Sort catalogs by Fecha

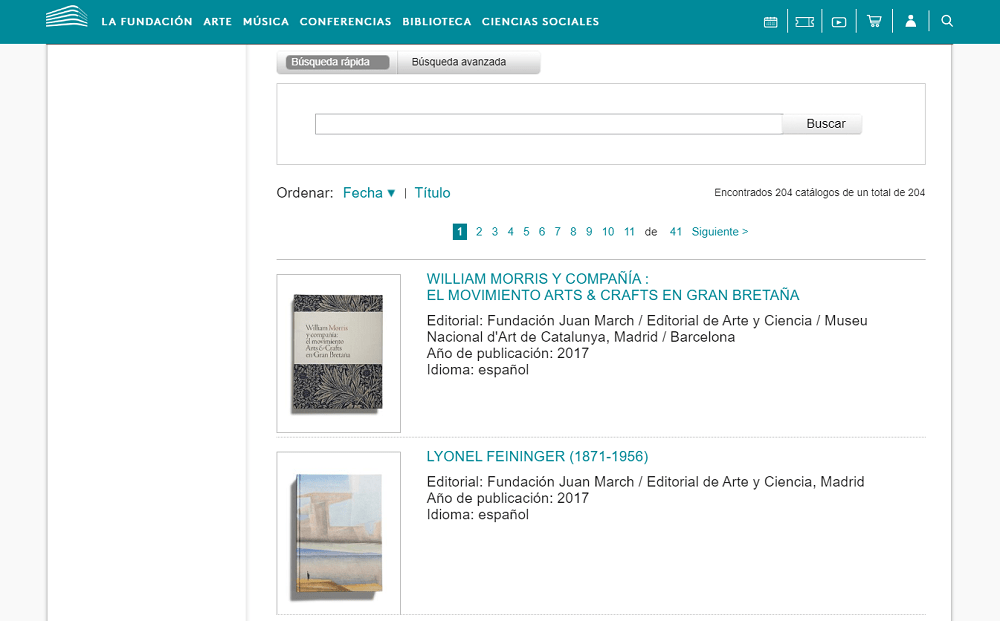(x=369, y=193)
